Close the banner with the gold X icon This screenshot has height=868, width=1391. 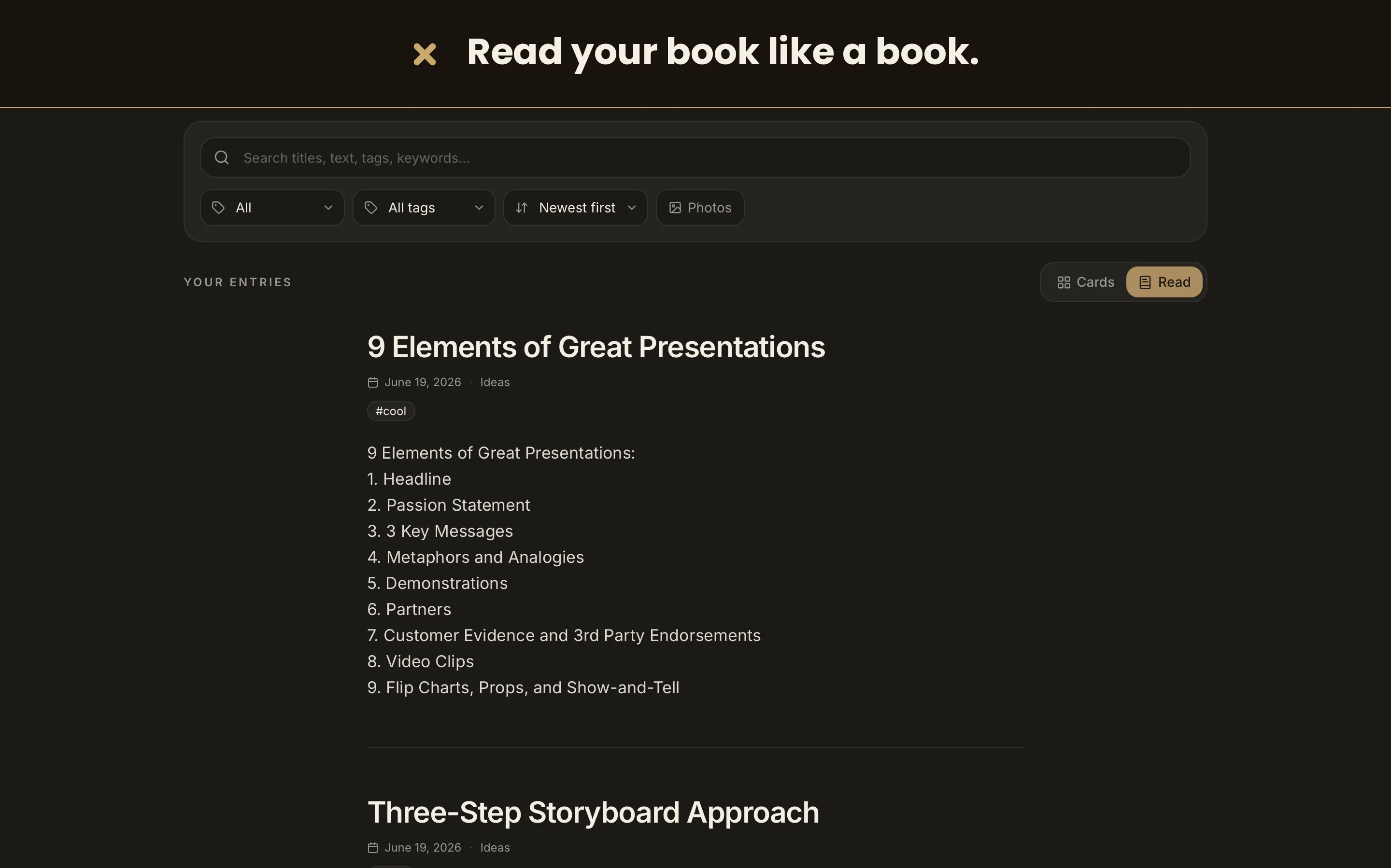pyautogui.click(x=425, y=55)
